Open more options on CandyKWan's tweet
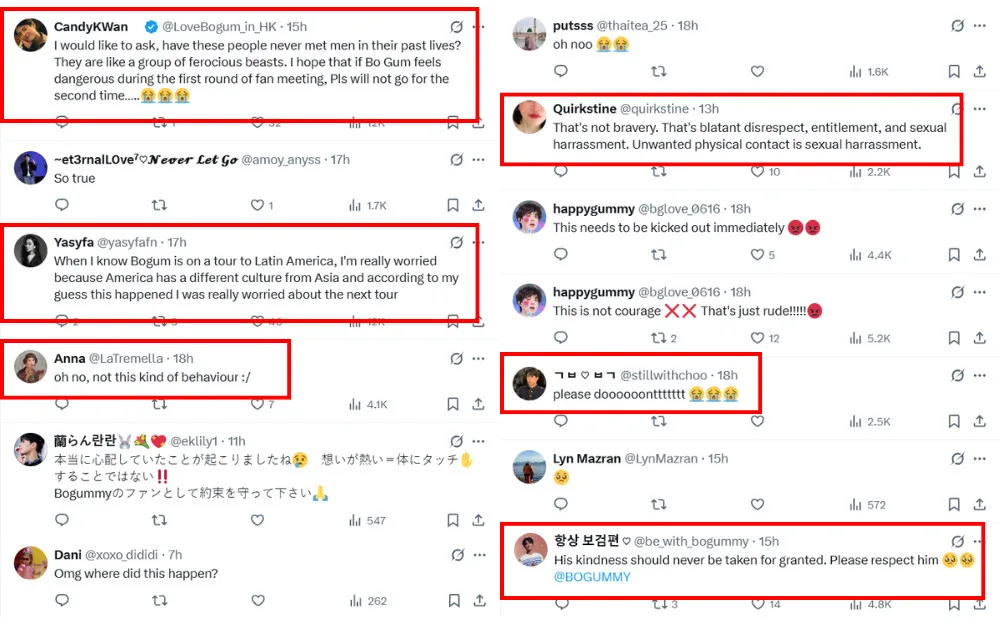This screenshot has height=623, width=1000. [x=479, y=27]
